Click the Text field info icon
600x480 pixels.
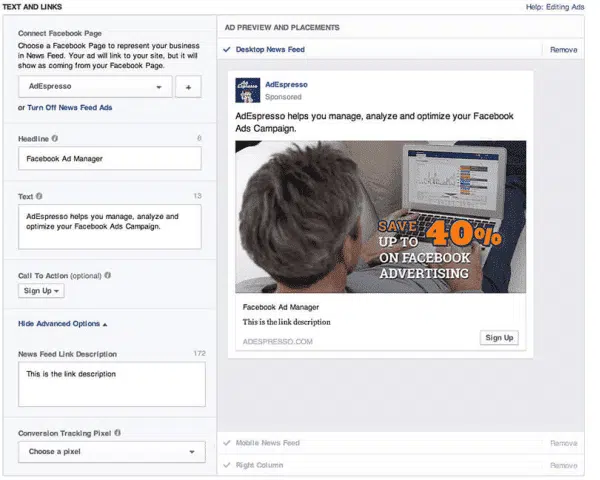coord(39,197)
